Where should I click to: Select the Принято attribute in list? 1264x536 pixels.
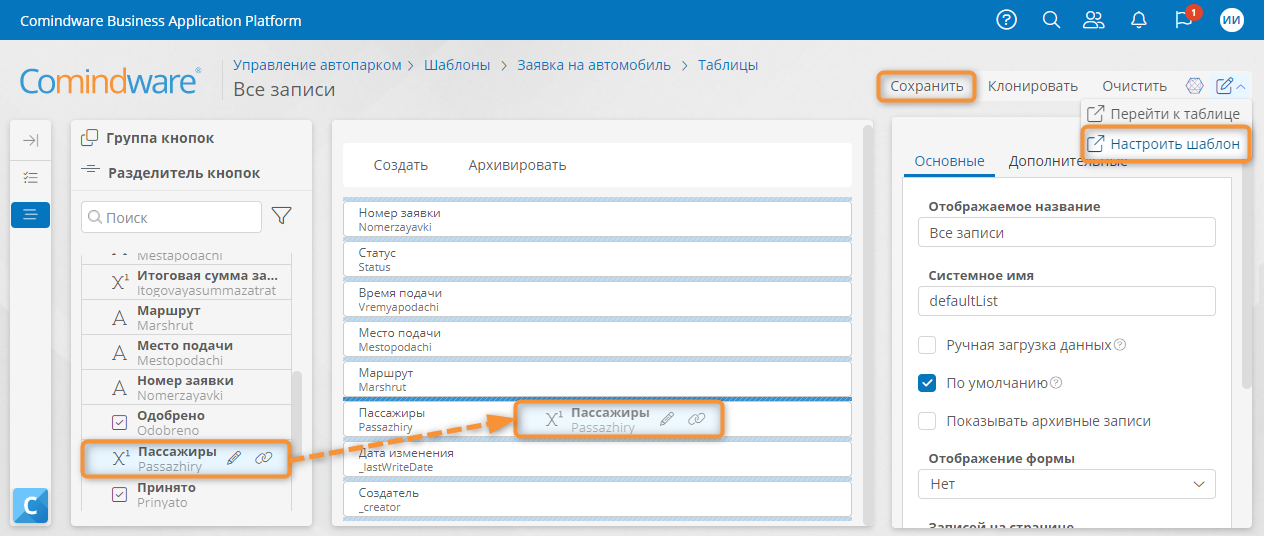[186, 495]
